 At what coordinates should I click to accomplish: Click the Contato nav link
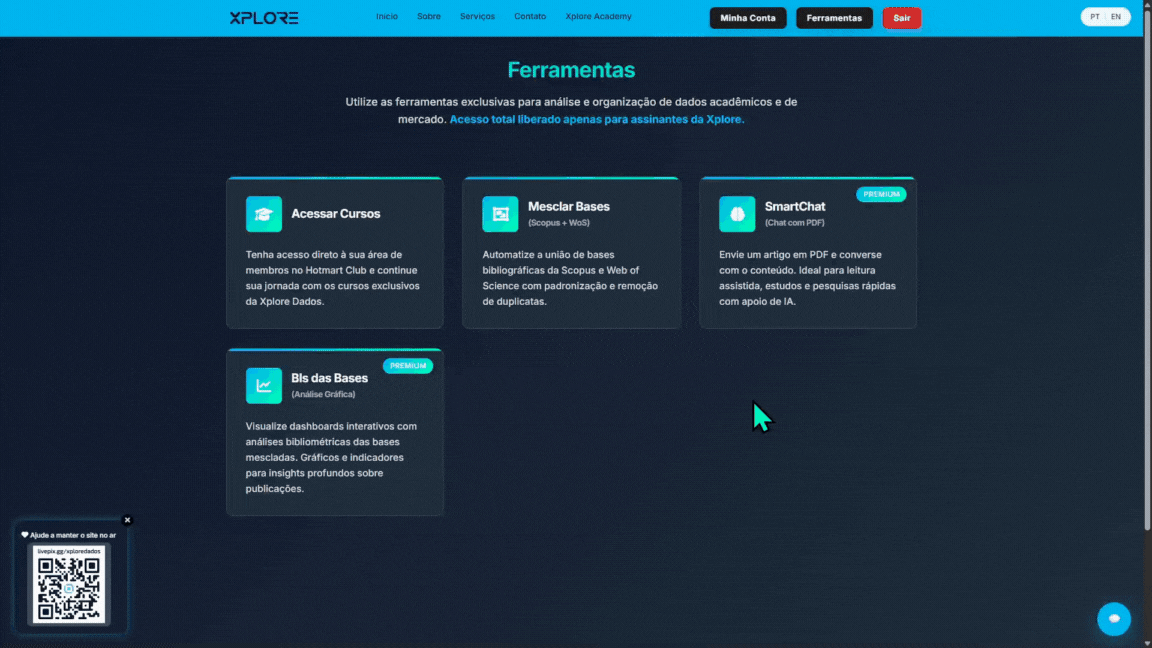530,16
